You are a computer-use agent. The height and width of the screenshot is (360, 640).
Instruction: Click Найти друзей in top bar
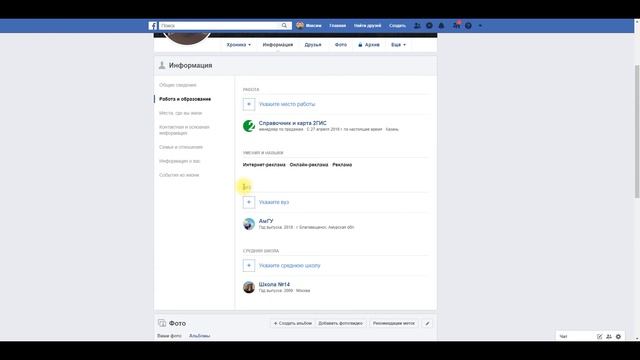click(x=367, y=26)
